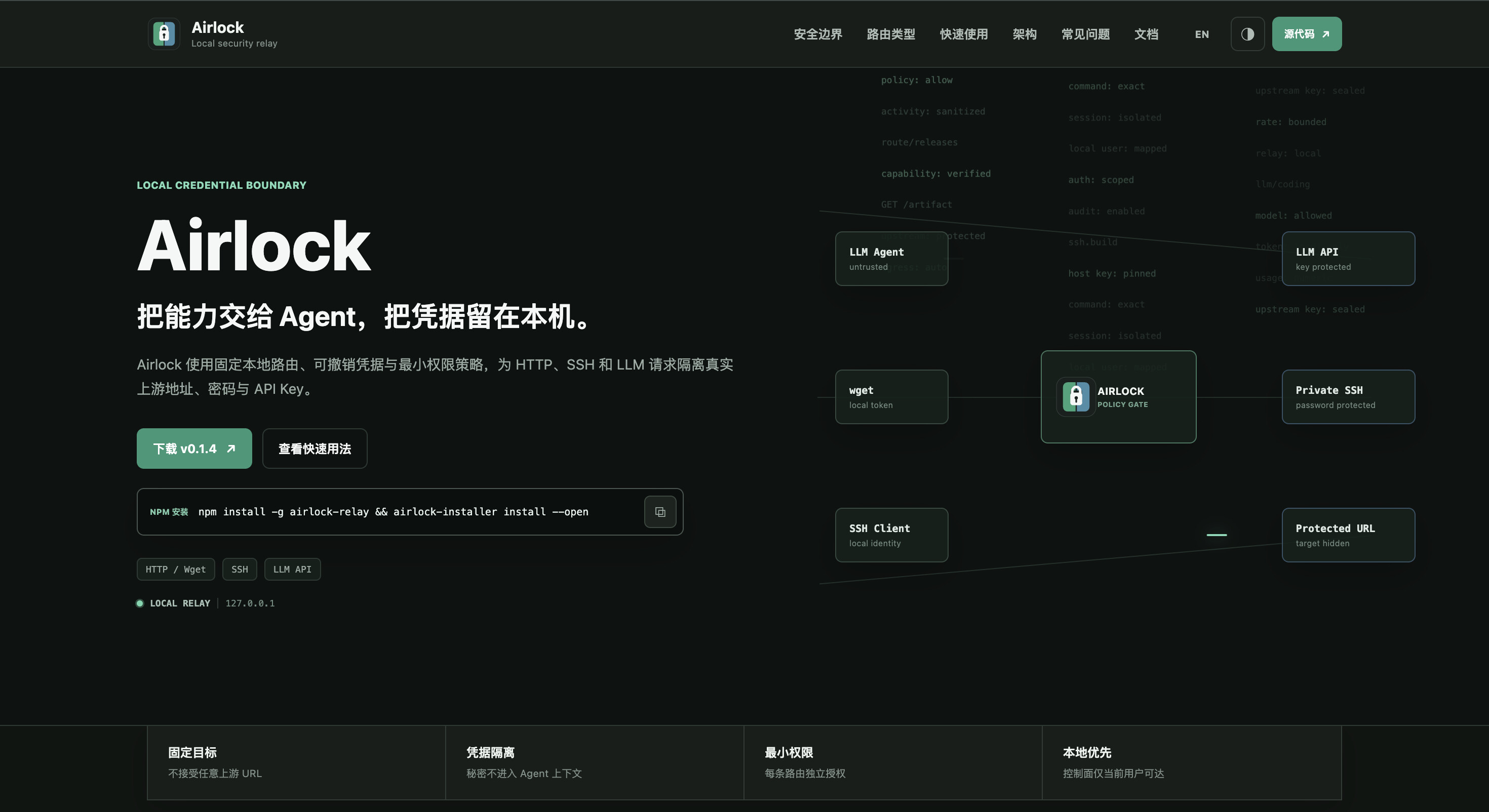Click the LLM Agent untrusted node

pos(891,258)
